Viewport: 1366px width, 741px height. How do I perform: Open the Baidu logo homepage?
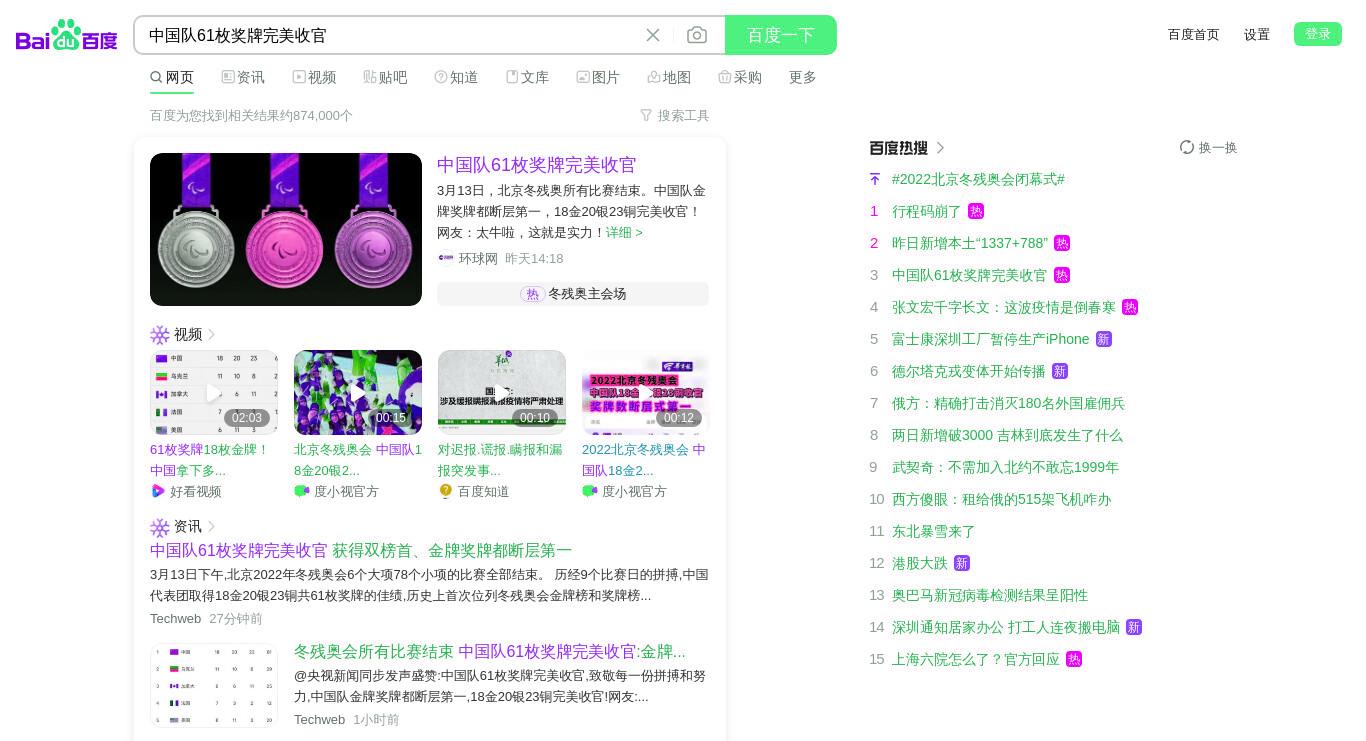point(67,35)
